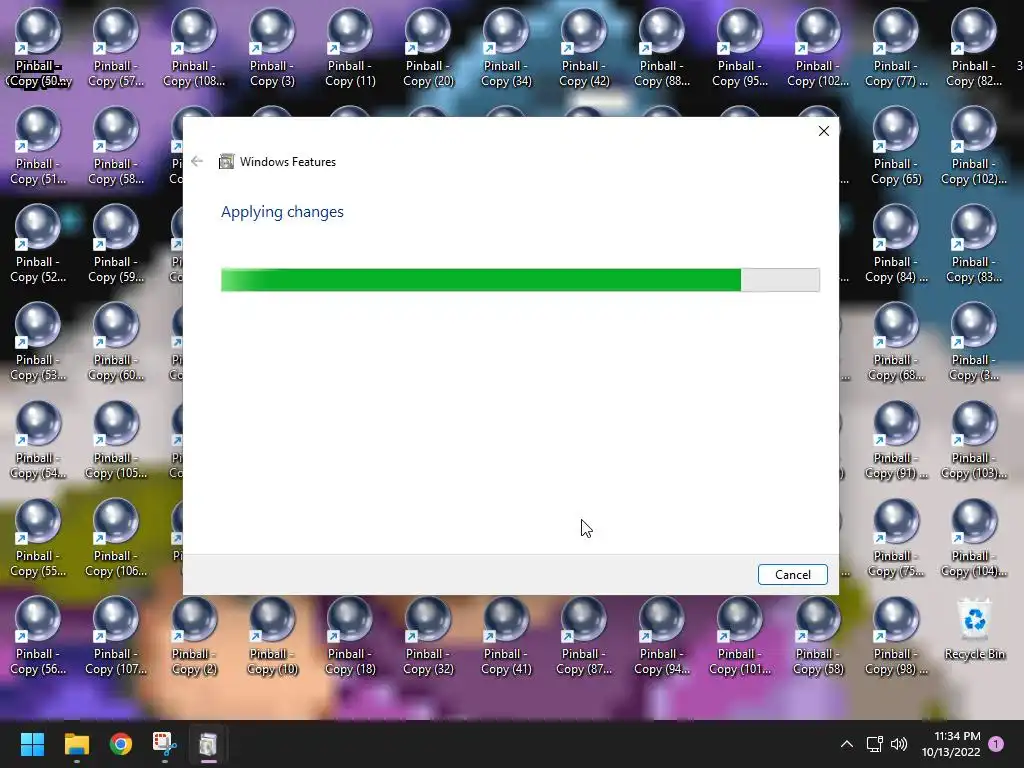This screenshot has height=768, width=1024.
Task: Select Pinball - Copy (42) shortcut
Action: 584,49
